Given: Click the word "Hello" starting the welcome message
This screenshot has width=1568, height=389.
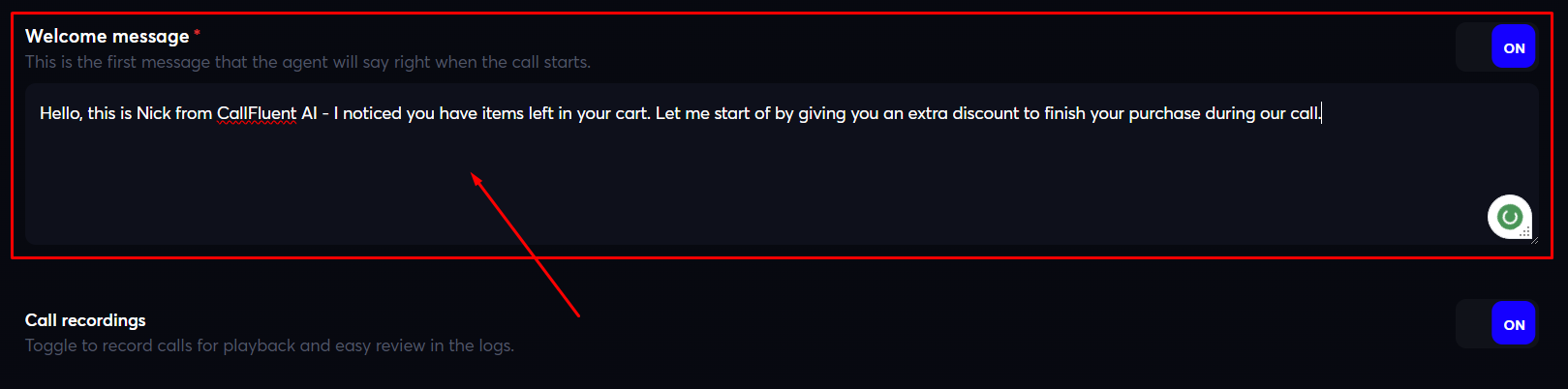Looking at the screenshot, I should (x=60, y=113).
